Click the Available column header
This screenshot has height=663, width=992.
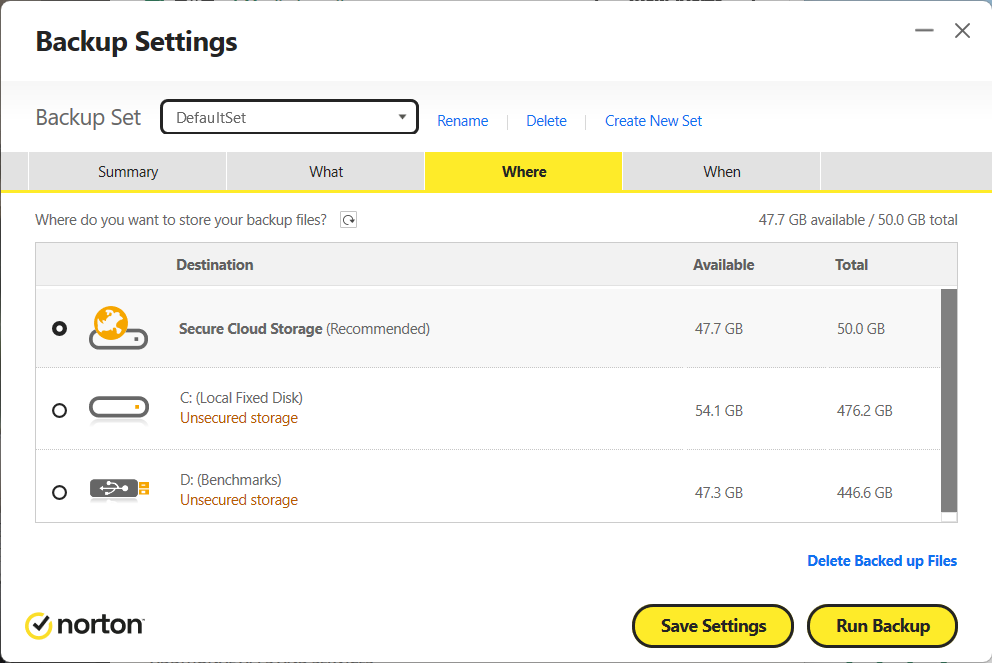click(x=724, y=265)
